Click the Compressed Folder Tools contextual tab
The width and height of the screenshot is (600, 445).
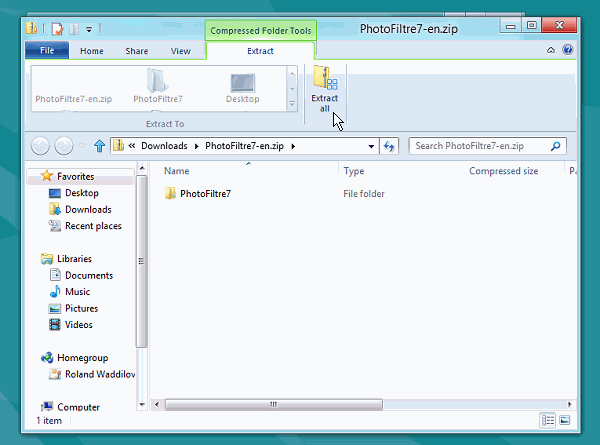261,31
